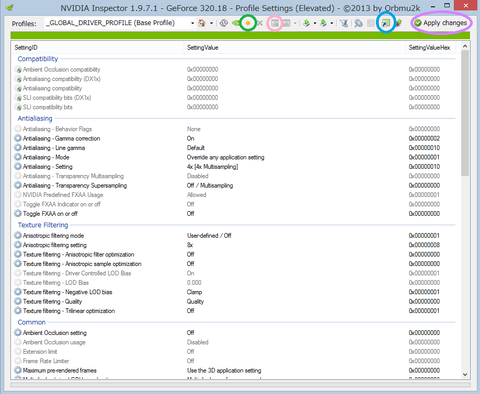
Task: Click gear icon beside Toggle FXAA on or off
Action: pyautogui.click(x=18, y=213)
